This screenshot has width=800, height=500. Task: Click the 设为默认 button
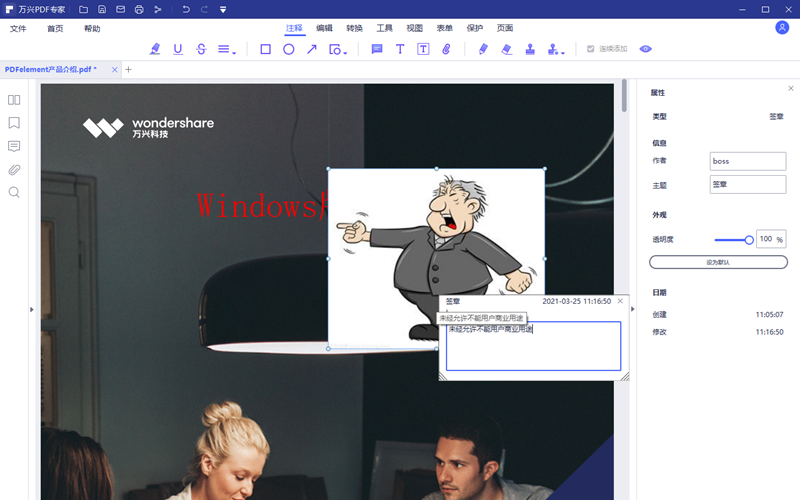[717, 262]
